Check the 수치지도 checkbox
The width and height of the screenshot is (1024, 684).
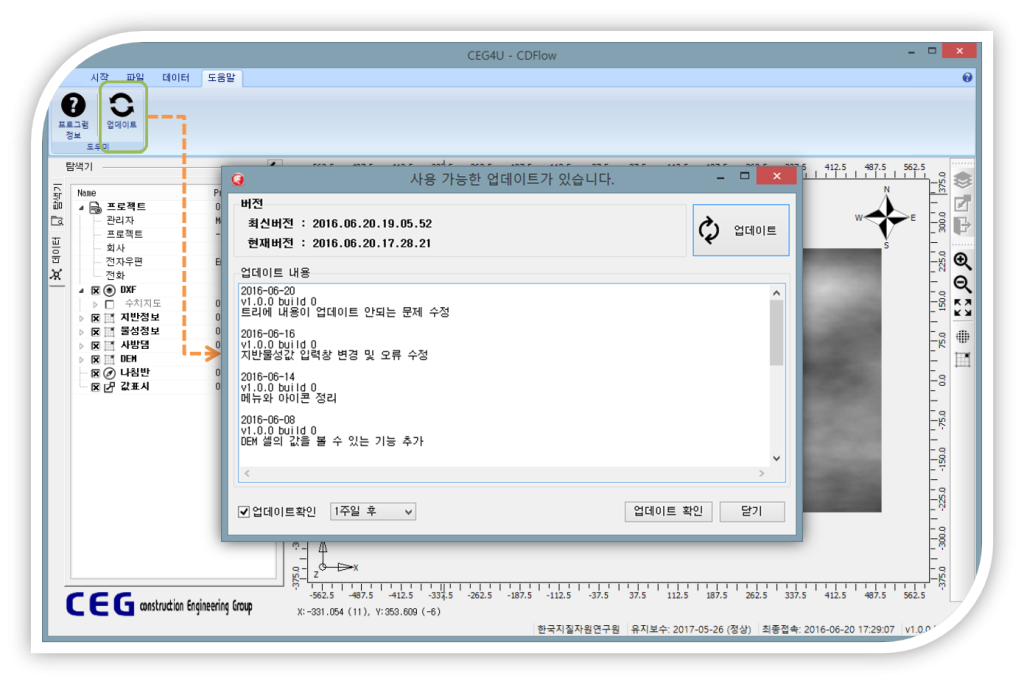point(110,304)
